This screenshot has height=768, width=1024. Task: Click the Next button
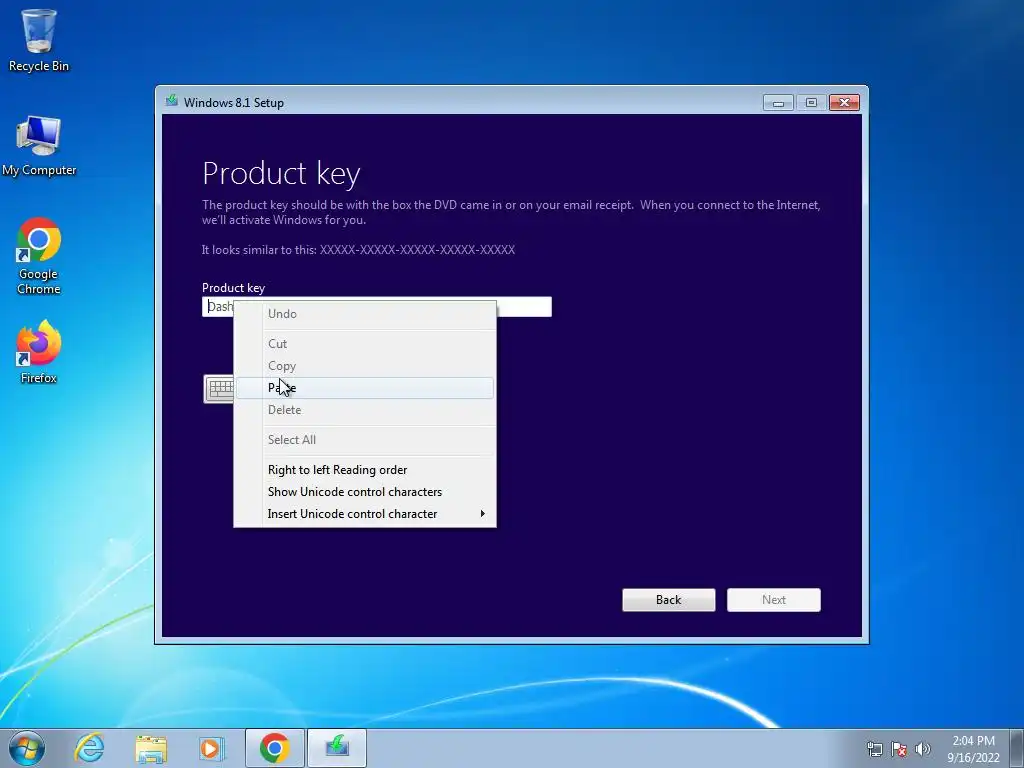[774, 600]
